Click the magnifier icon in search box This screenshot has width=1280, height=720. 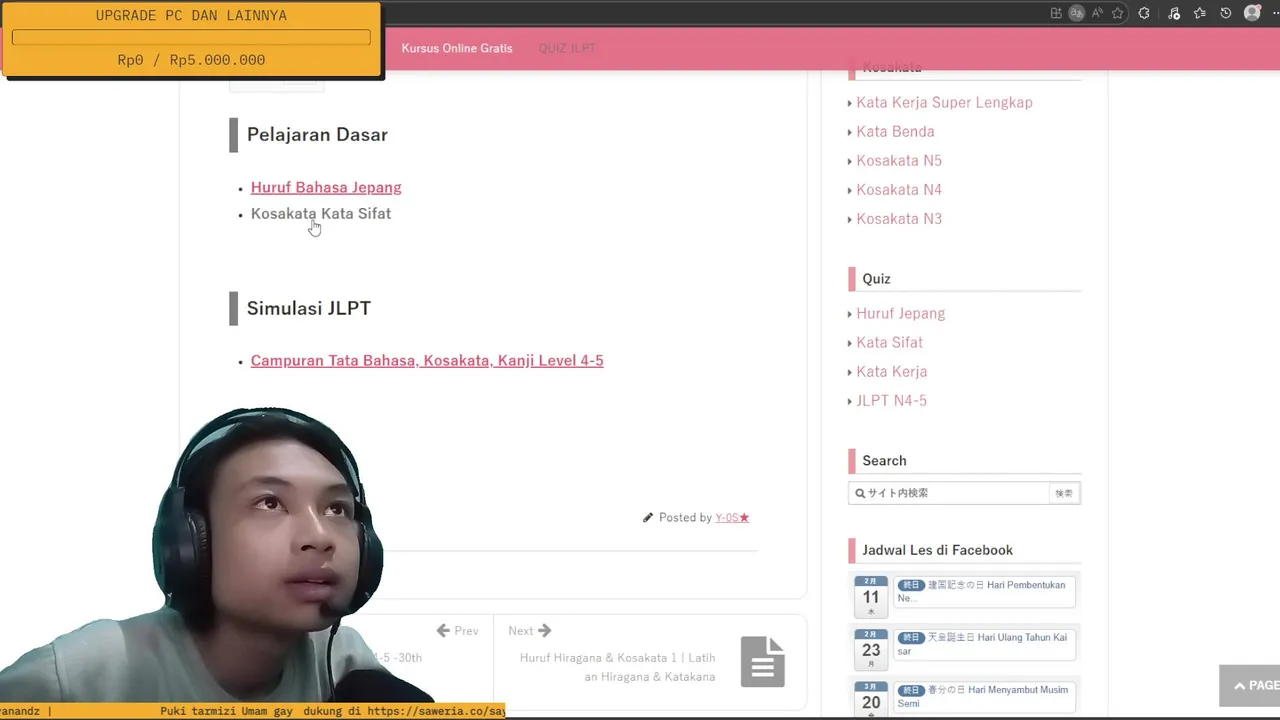click(860, 493)
